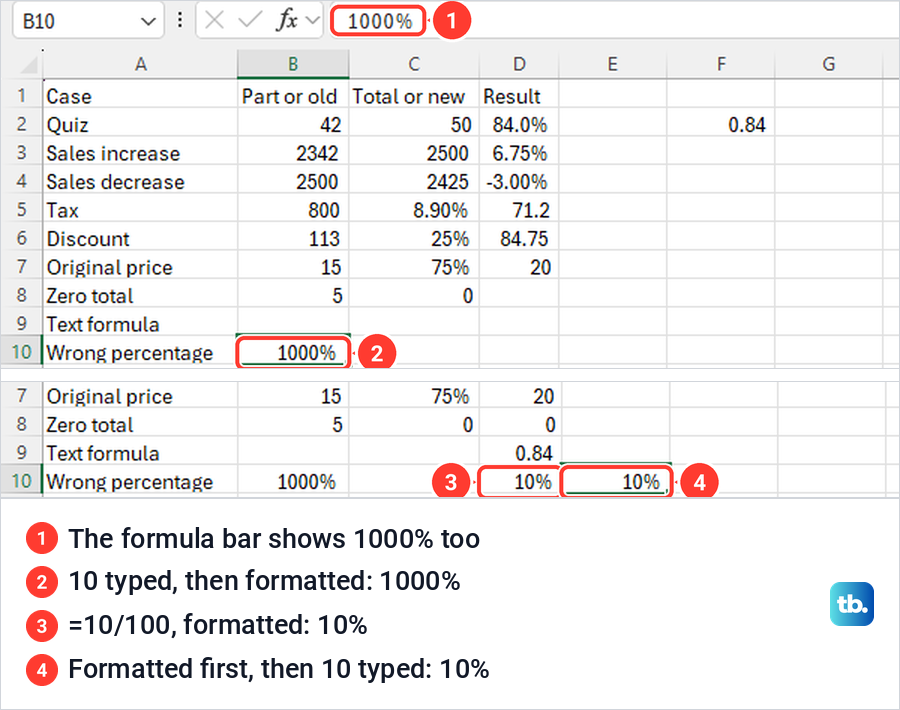This screenshot has height=710, width=900.
Task: Click the 'Result' header cell
Action: pyautogui.click(x=519, y=96)
